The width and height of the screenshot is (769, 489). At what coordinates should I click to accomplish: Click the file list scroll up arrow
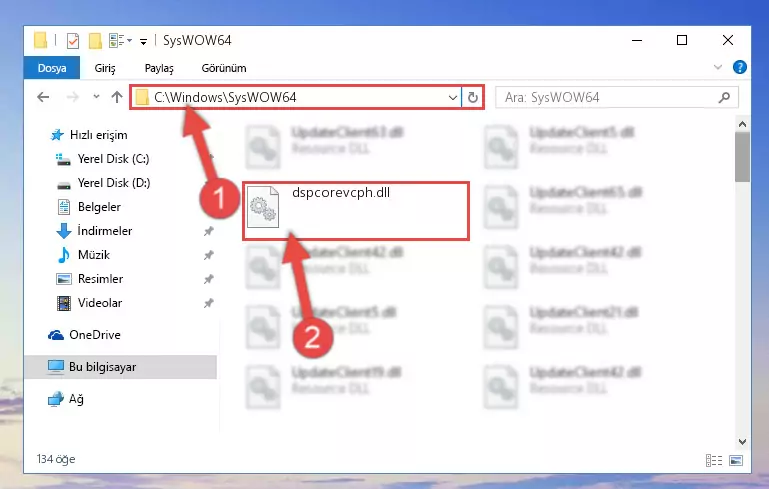[742, 125]
